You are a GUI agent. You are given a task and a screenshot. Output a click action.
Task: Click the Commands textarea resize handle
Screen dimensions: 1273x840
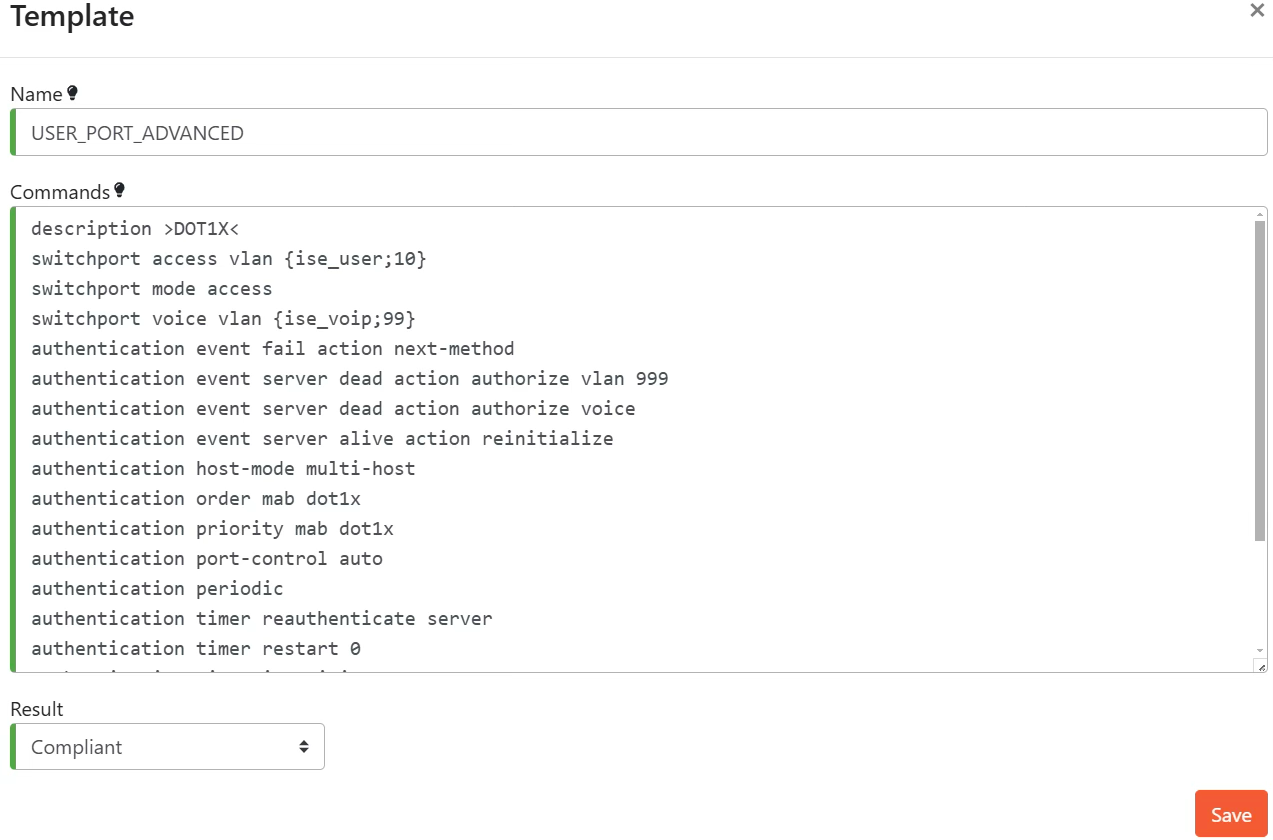point(1260,666)
